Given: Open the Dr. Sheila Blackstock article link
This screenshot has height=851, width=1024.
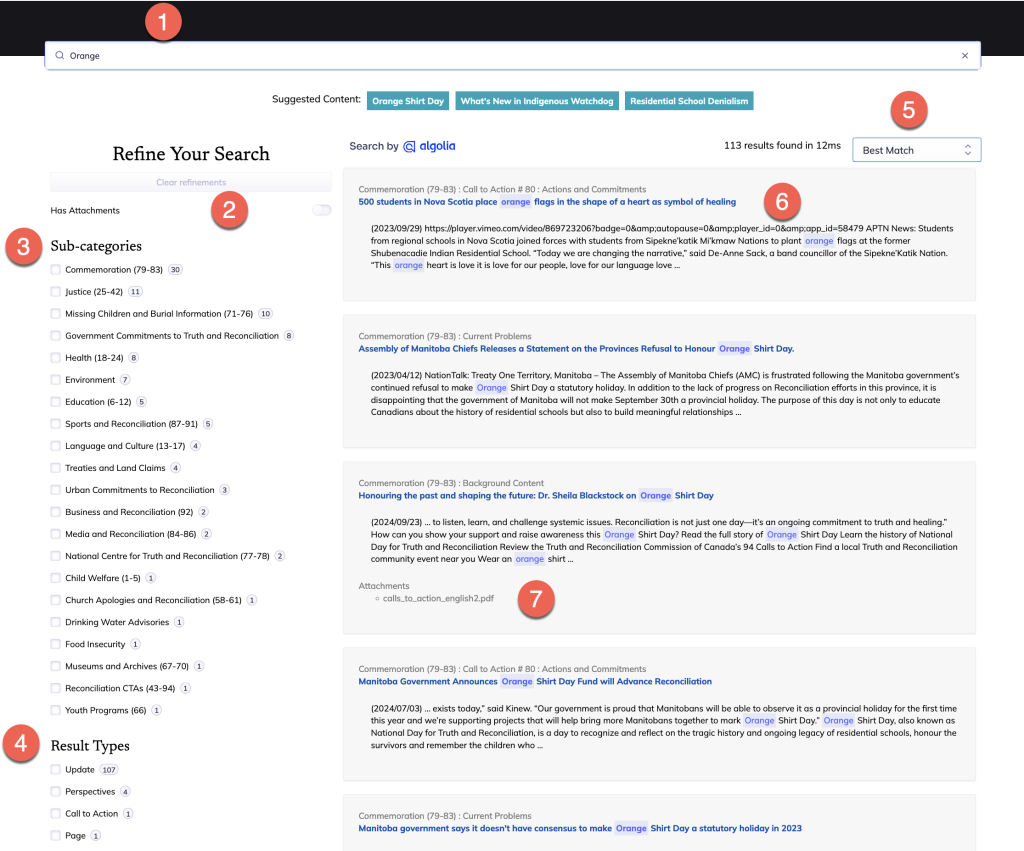Looking at the screenshot, I should 535,496.
